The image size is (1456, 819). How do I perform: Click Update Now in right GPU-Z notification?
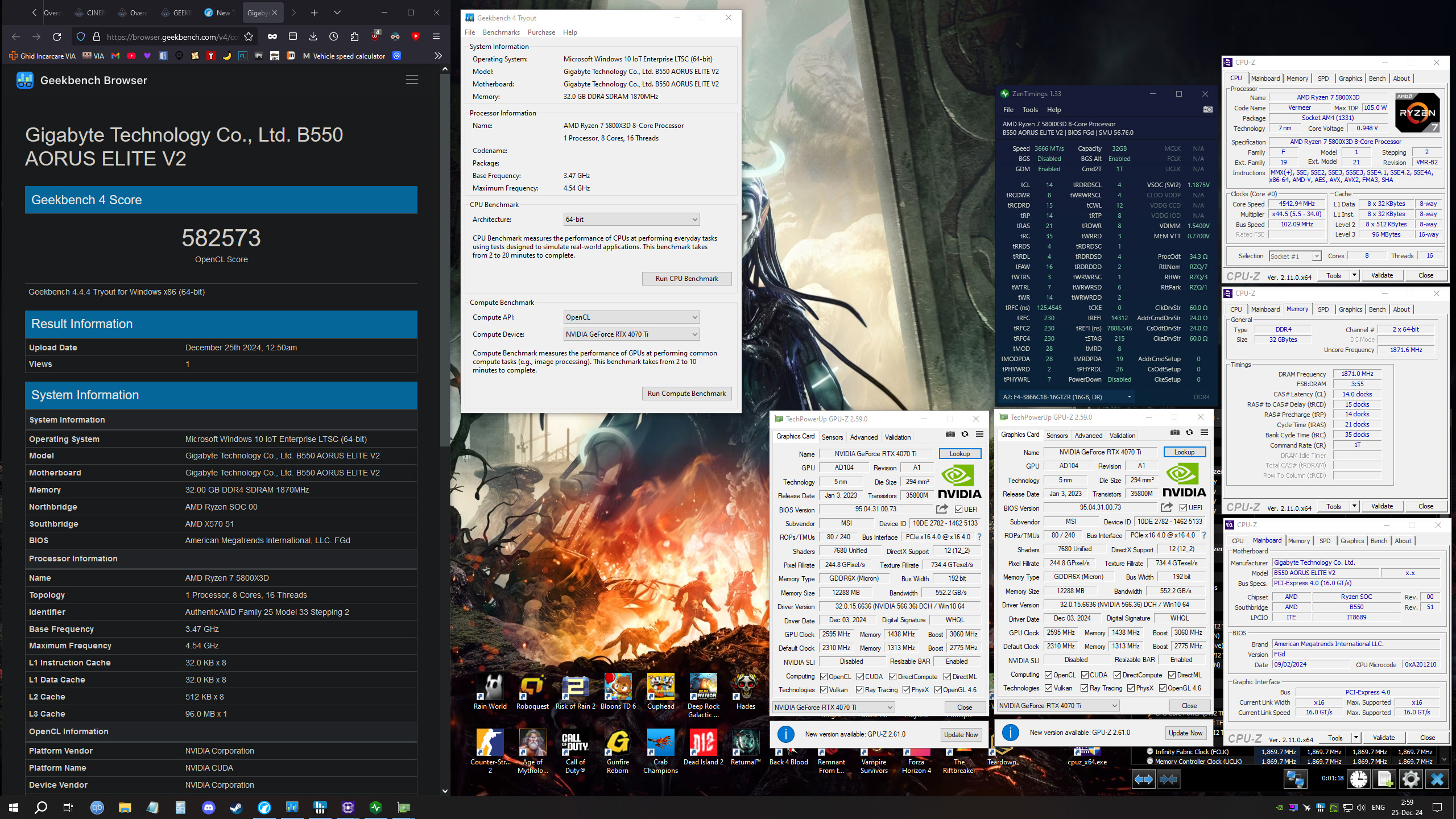pos(1185,733)
